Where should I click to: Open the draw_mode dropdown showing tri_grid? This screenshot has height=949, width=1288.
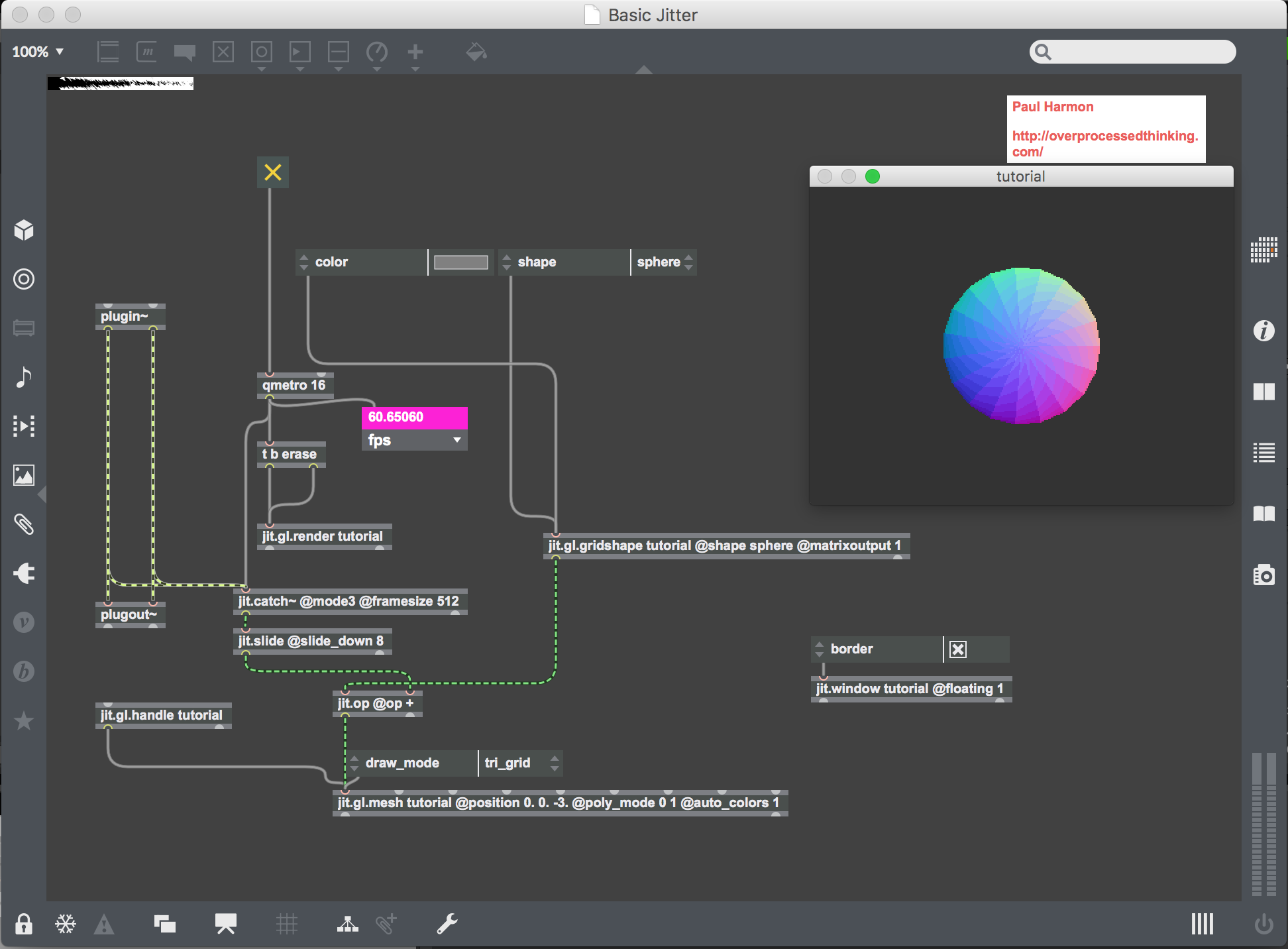[520, 763]
